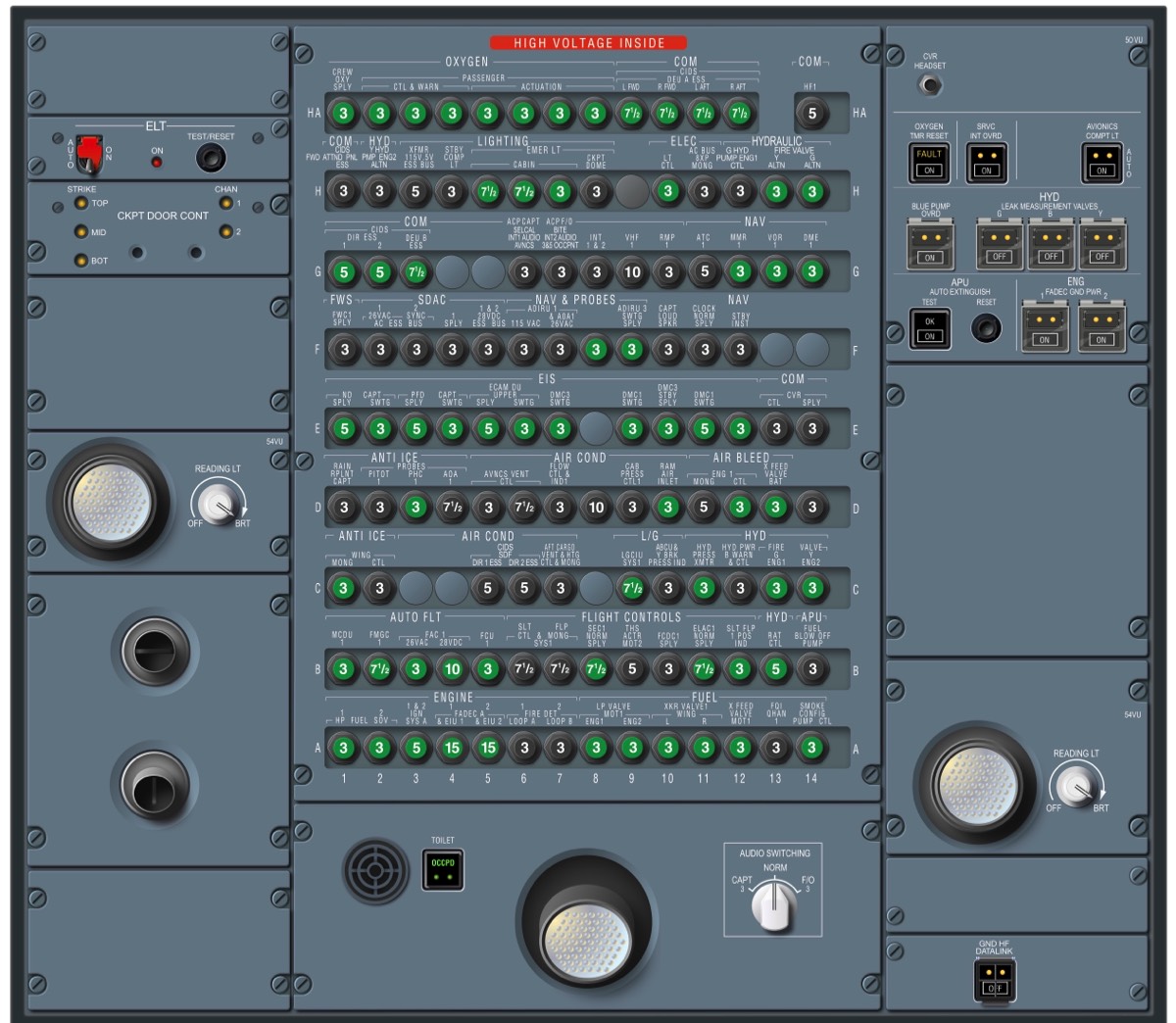The width and height of the screenshot is (1176, 1023).
Task: Click the VHF 1 ten-amp breaker
Action: pos(632,271)
